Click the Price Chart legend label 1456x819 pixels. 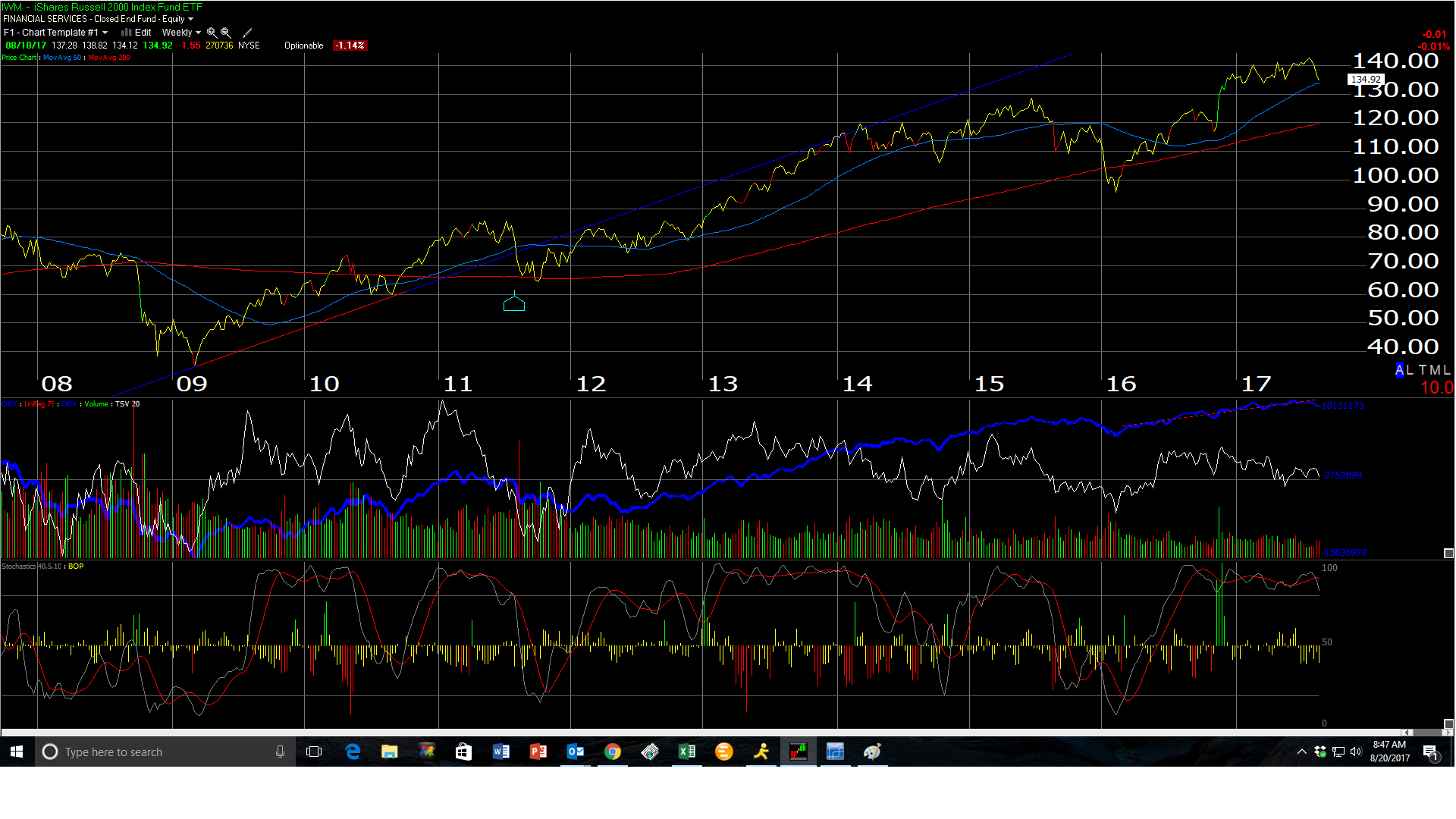(x=19, y=58)
